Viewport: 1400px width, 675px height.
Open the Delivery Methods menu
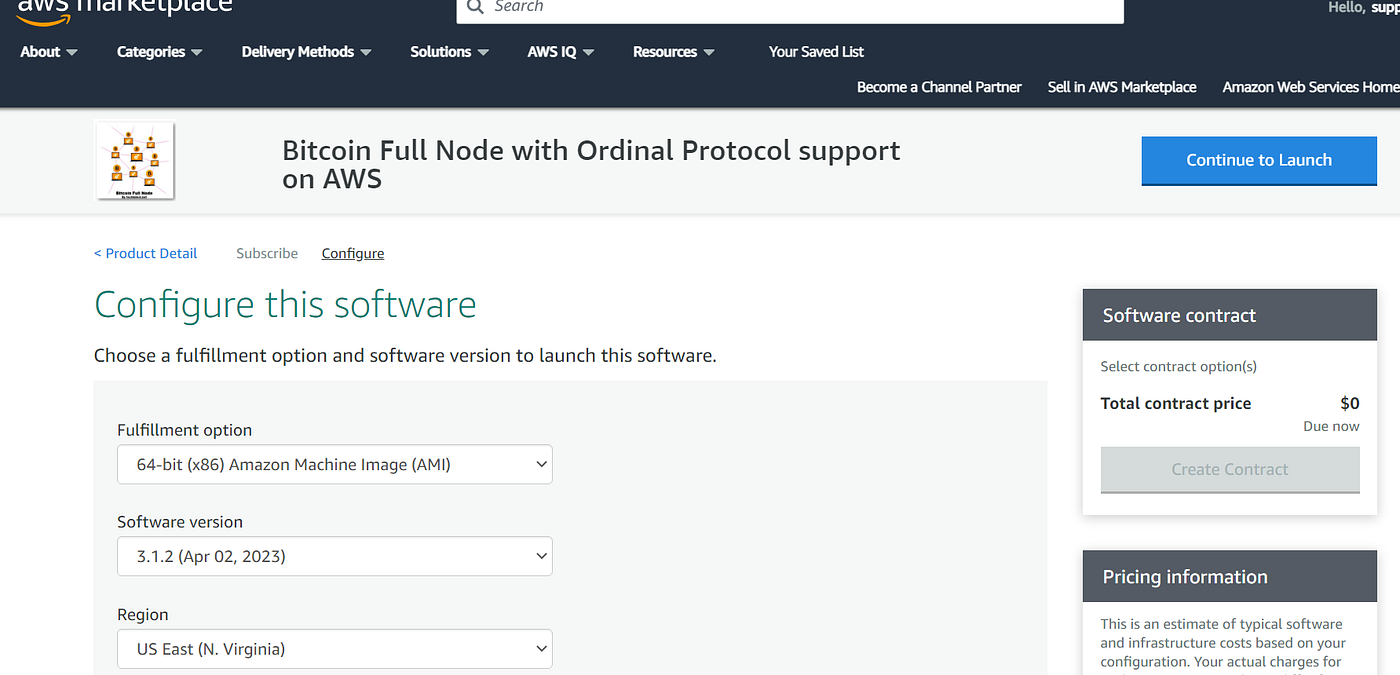(307, 52)
